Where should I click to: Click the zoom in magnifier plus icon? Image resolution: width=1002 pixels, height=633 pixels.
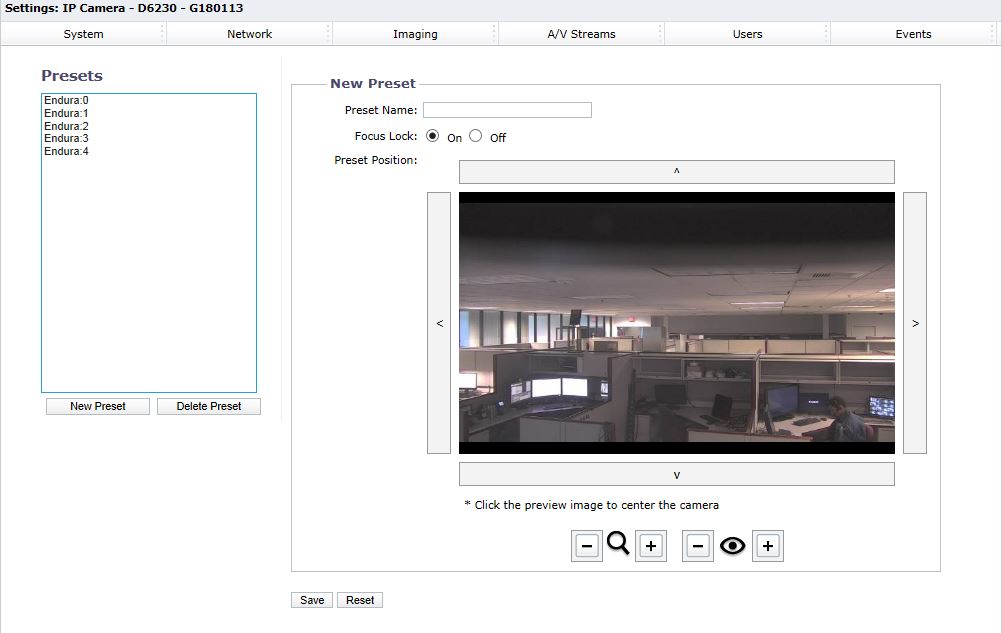[650, 545]
